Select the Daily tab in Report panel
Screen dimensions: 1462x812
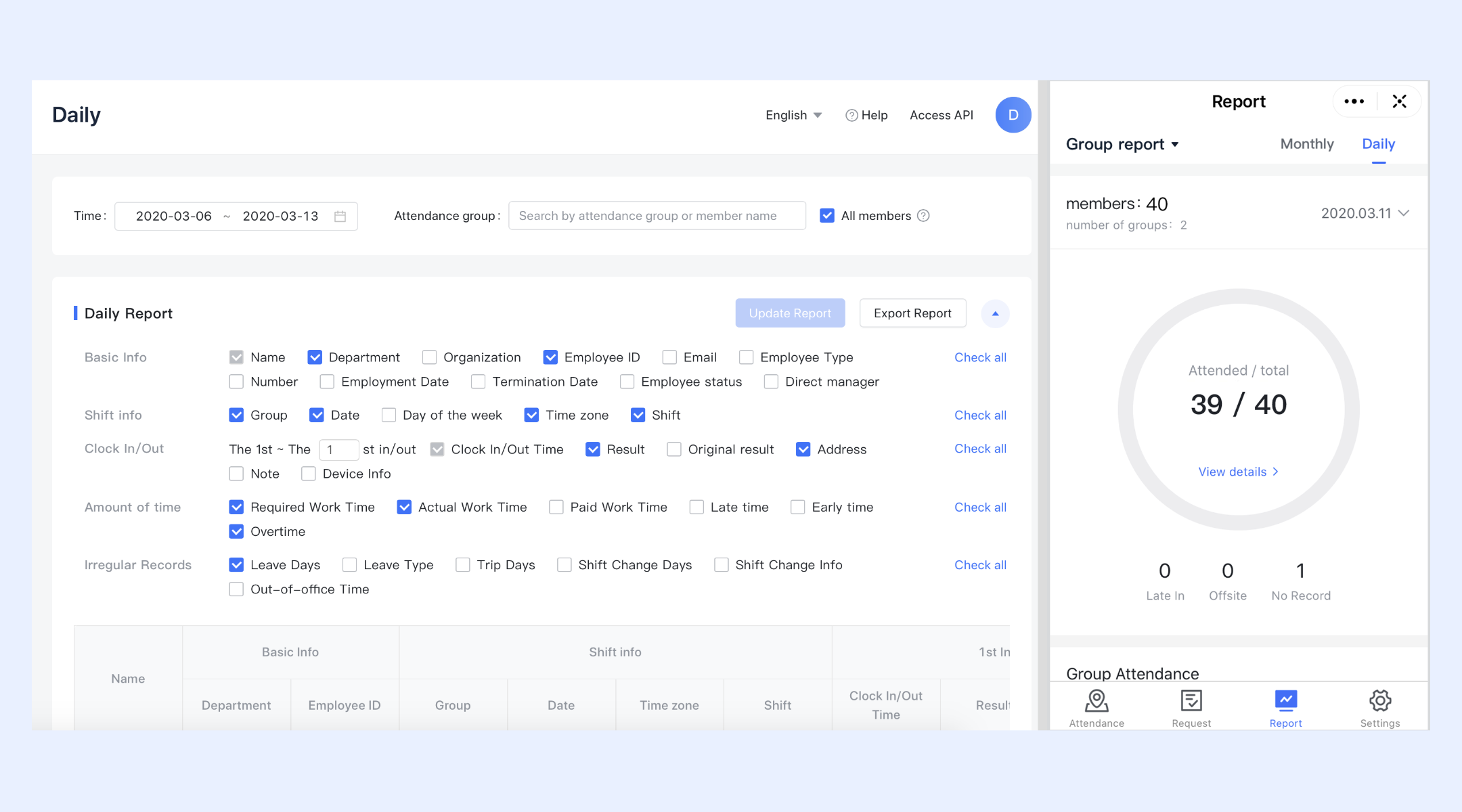coord(1378,144)
